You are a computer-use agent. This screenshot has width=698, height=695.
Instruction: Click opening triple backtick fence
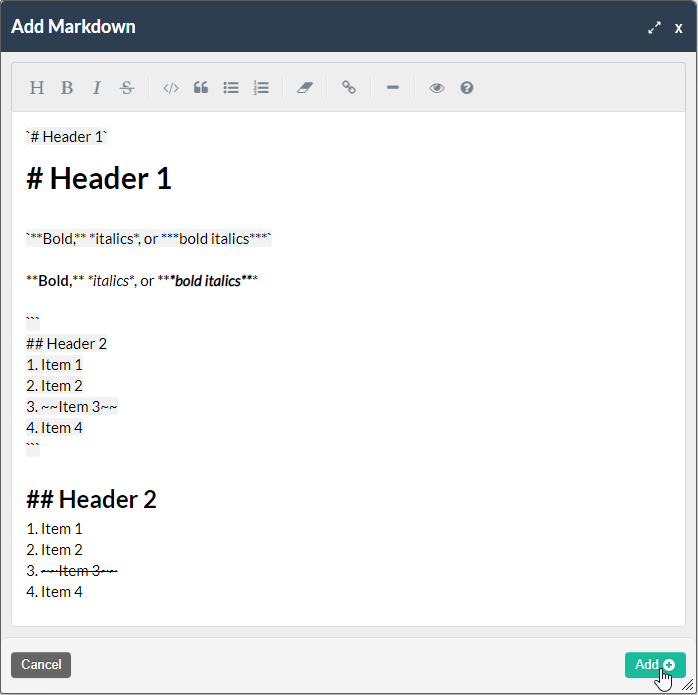[x=33, y=322]
